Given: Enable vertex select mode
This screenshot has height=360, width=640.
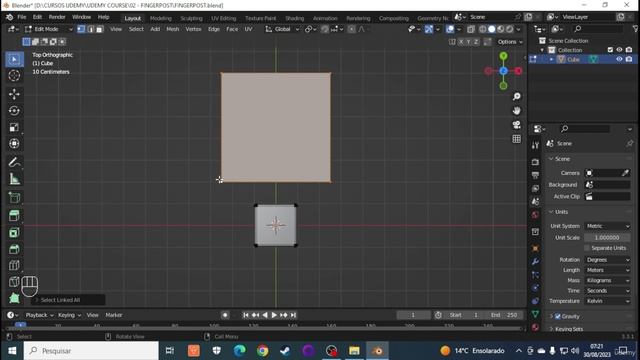Looking at the screenshot, I should (81, 29).
